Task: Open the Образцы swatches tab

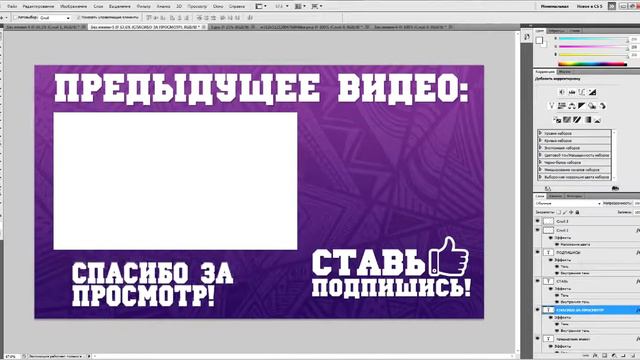Action: [557, 31]
